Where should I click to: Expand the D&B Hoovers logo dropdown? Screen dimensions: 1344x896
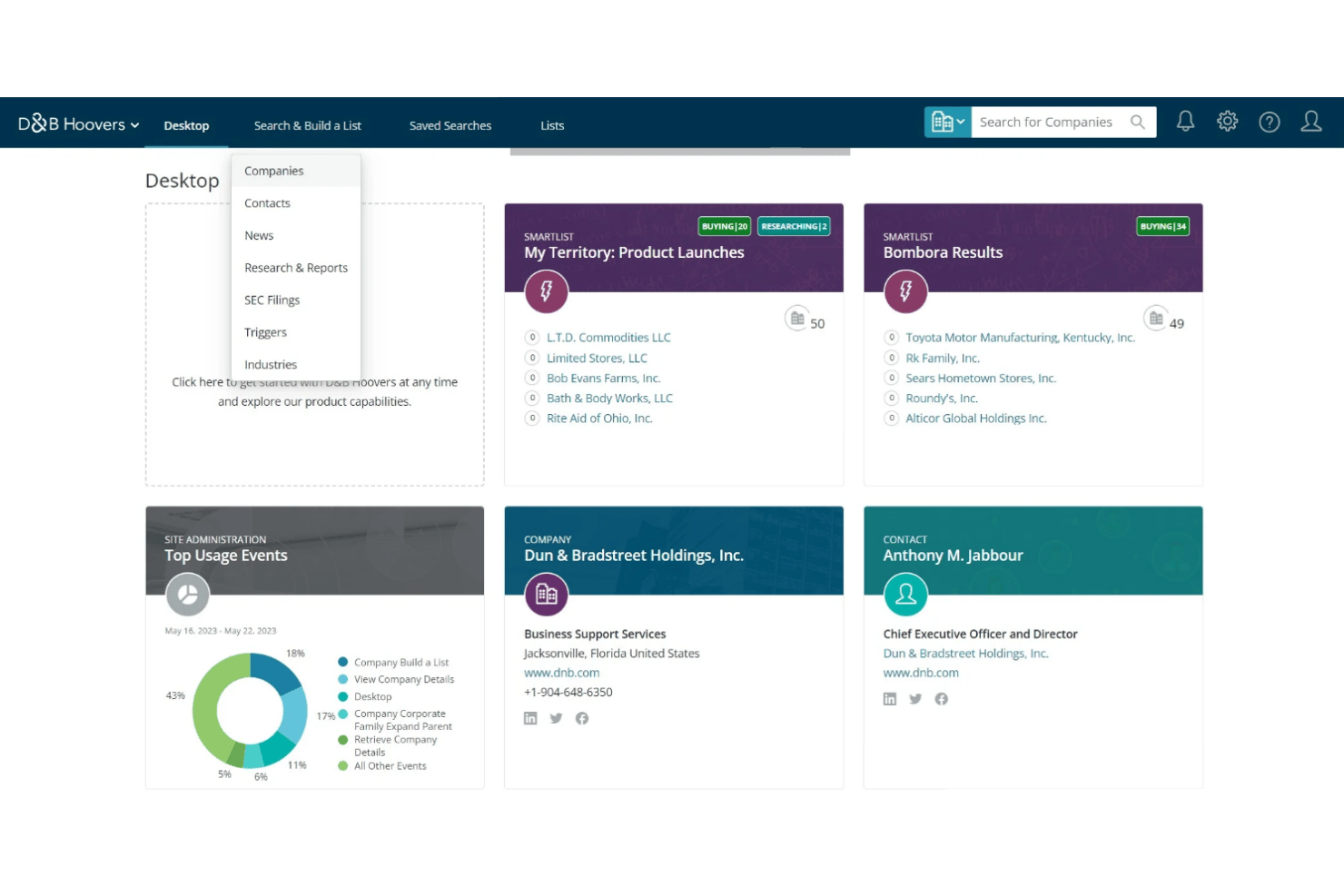[79, 124]
